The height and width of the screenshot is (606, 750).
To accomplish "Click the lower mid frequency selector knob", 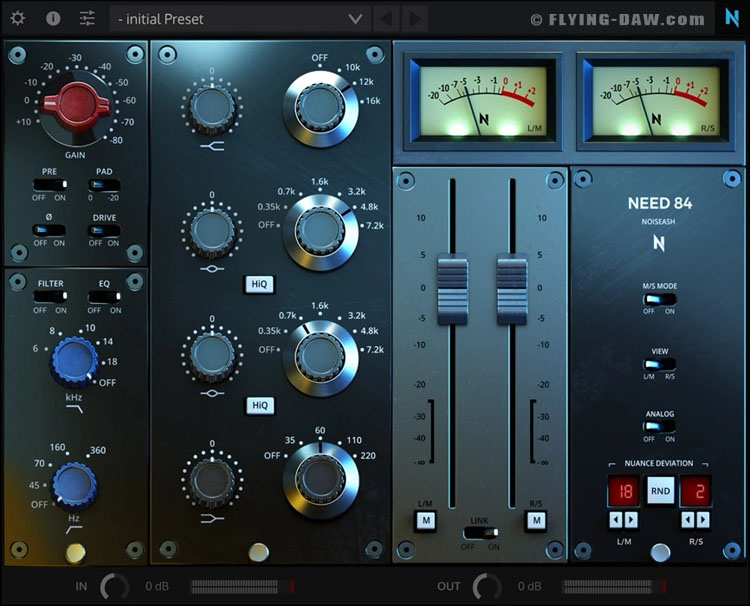I will click(x=320, y=358).
